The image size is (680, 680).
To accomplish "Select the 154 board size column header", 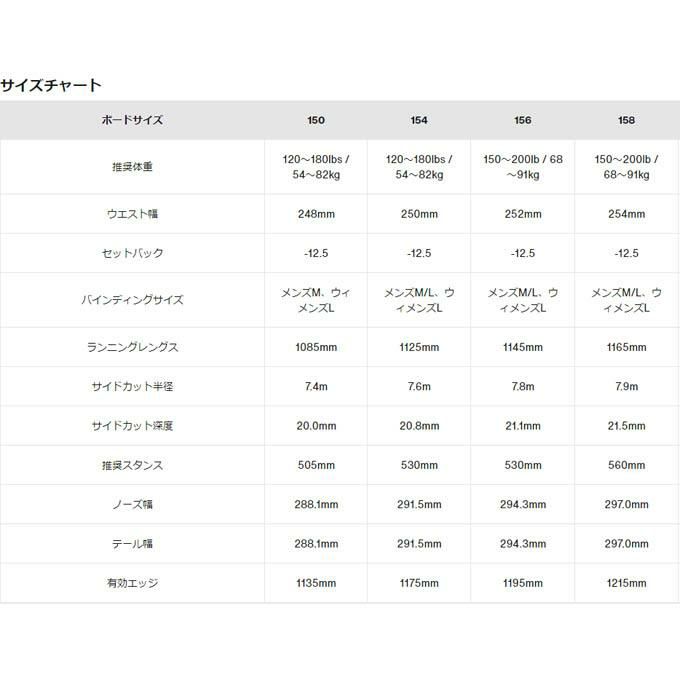I will [419, 120].
